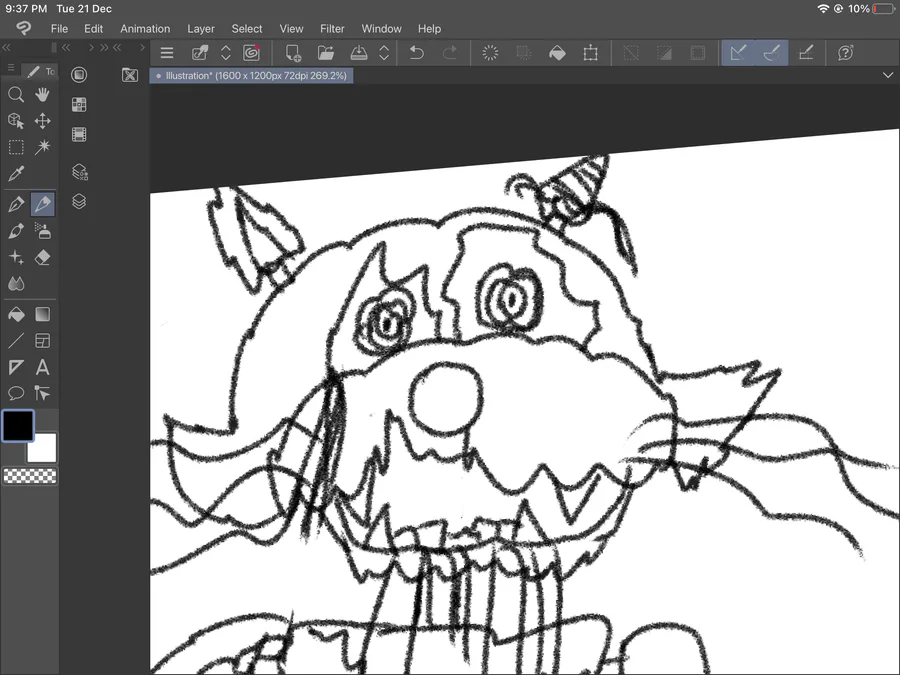Viewport: 900px width, 675px height.
Task: Open the Quick Access circle-square palette icon
Action: [x=79, y=75]
